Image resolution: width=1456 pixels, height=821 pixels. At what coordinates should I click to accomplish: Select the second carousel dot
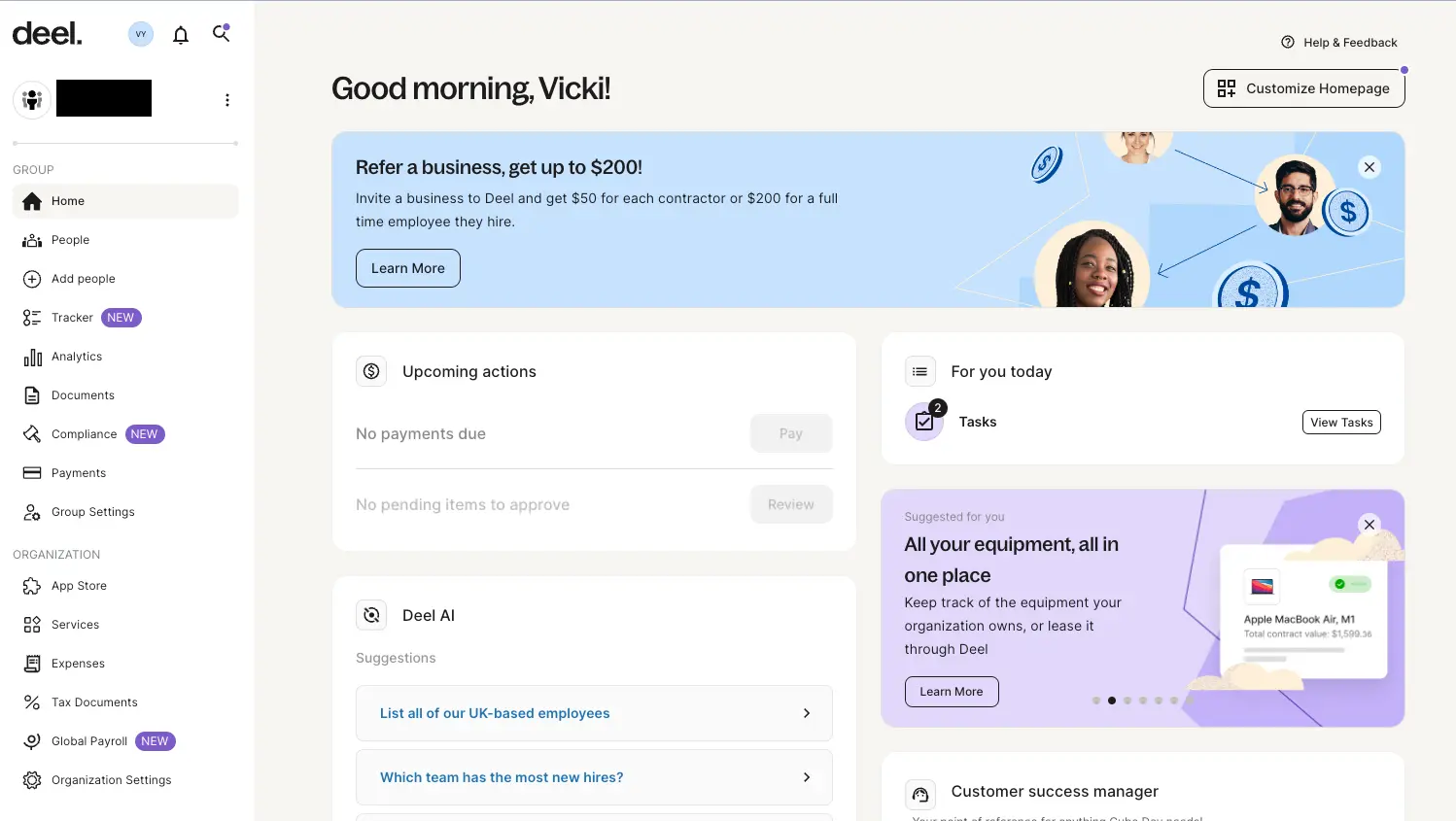(x=1112, y=700)
